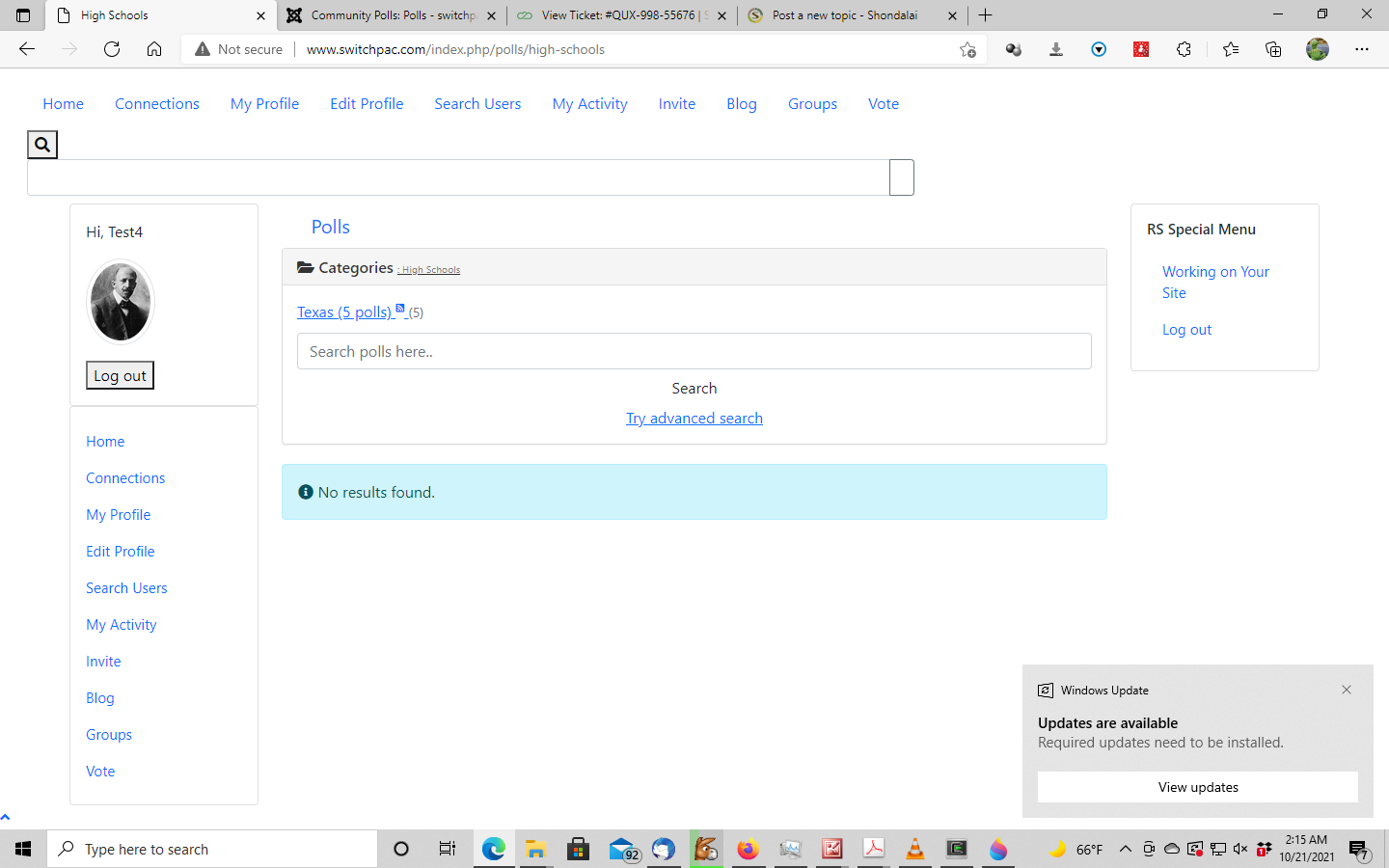The image size is (1389, 868).
Task: Click the Test4 profile avatar picture
Action: click(121, 302)
